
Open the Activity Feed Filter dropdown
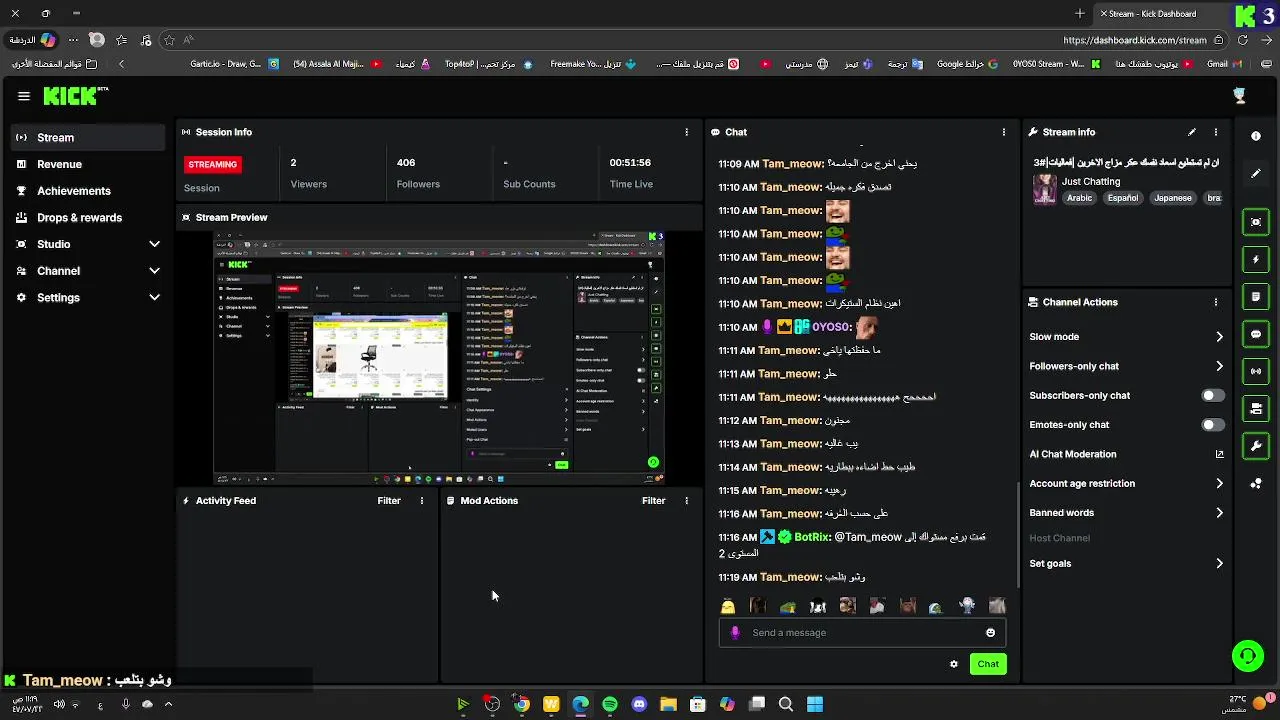pos(389,501)
